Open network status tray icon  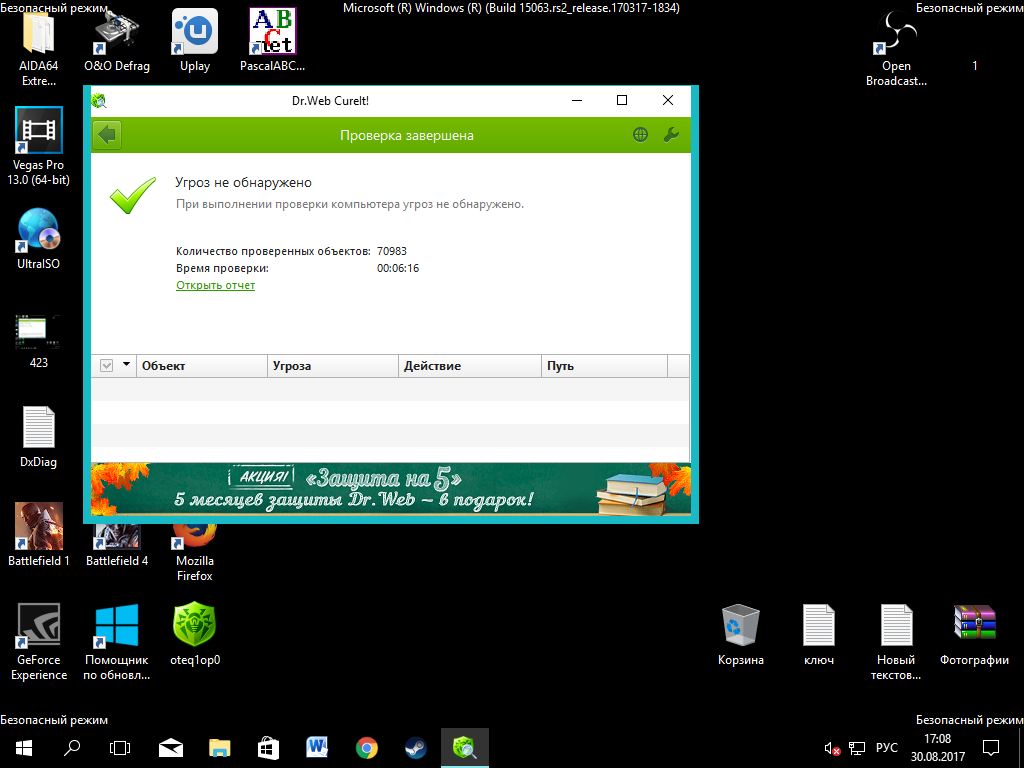click(857, 748)
